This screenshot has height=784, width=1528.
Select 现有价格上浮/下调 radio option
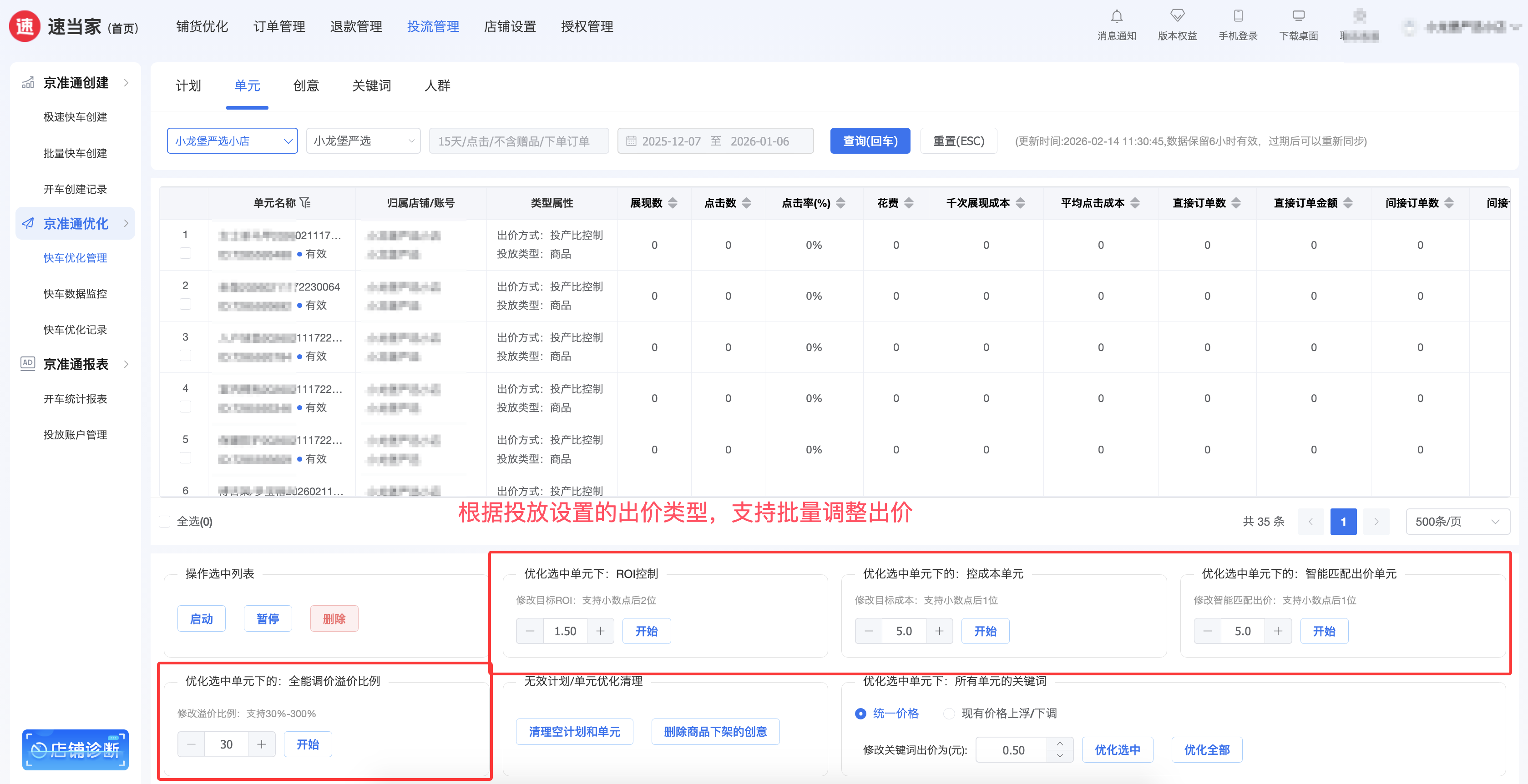pyautogui.click(x=949, y=714)
